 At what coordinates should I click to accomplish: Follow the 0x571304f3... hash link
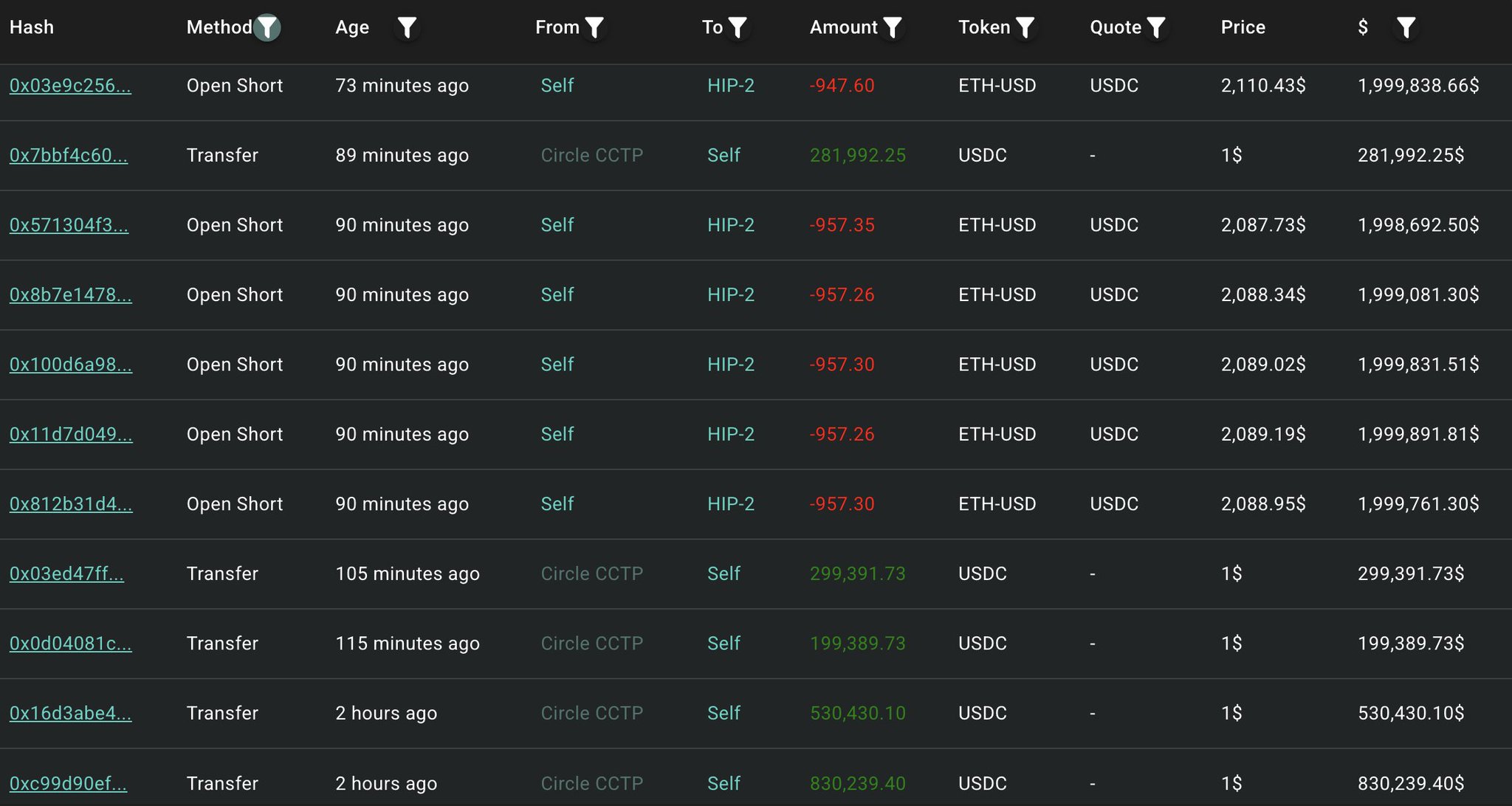click(69, 225)
